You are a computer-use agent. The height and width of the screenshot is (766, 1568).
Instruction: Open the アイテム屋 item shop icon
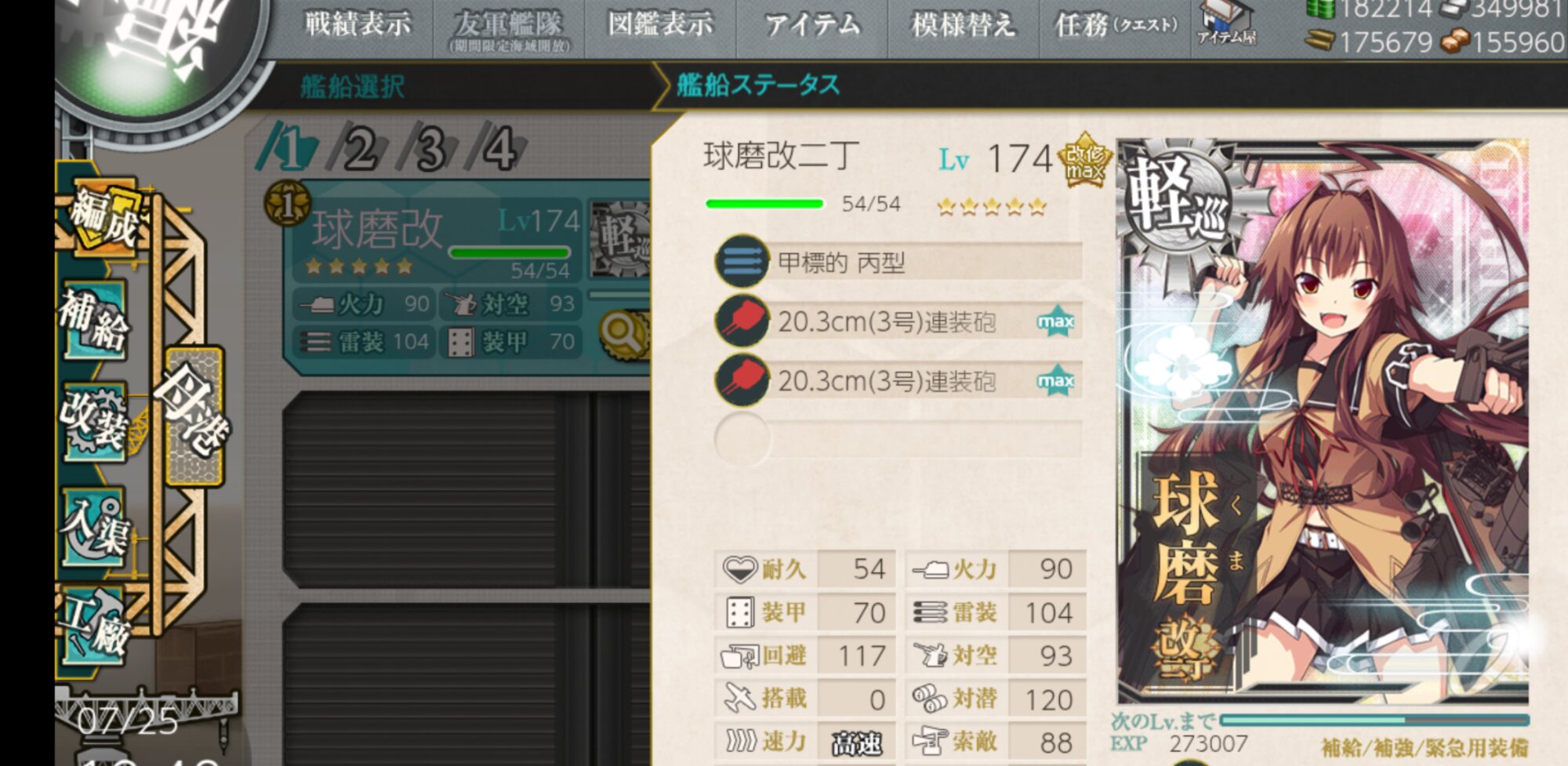[1226, 24]
